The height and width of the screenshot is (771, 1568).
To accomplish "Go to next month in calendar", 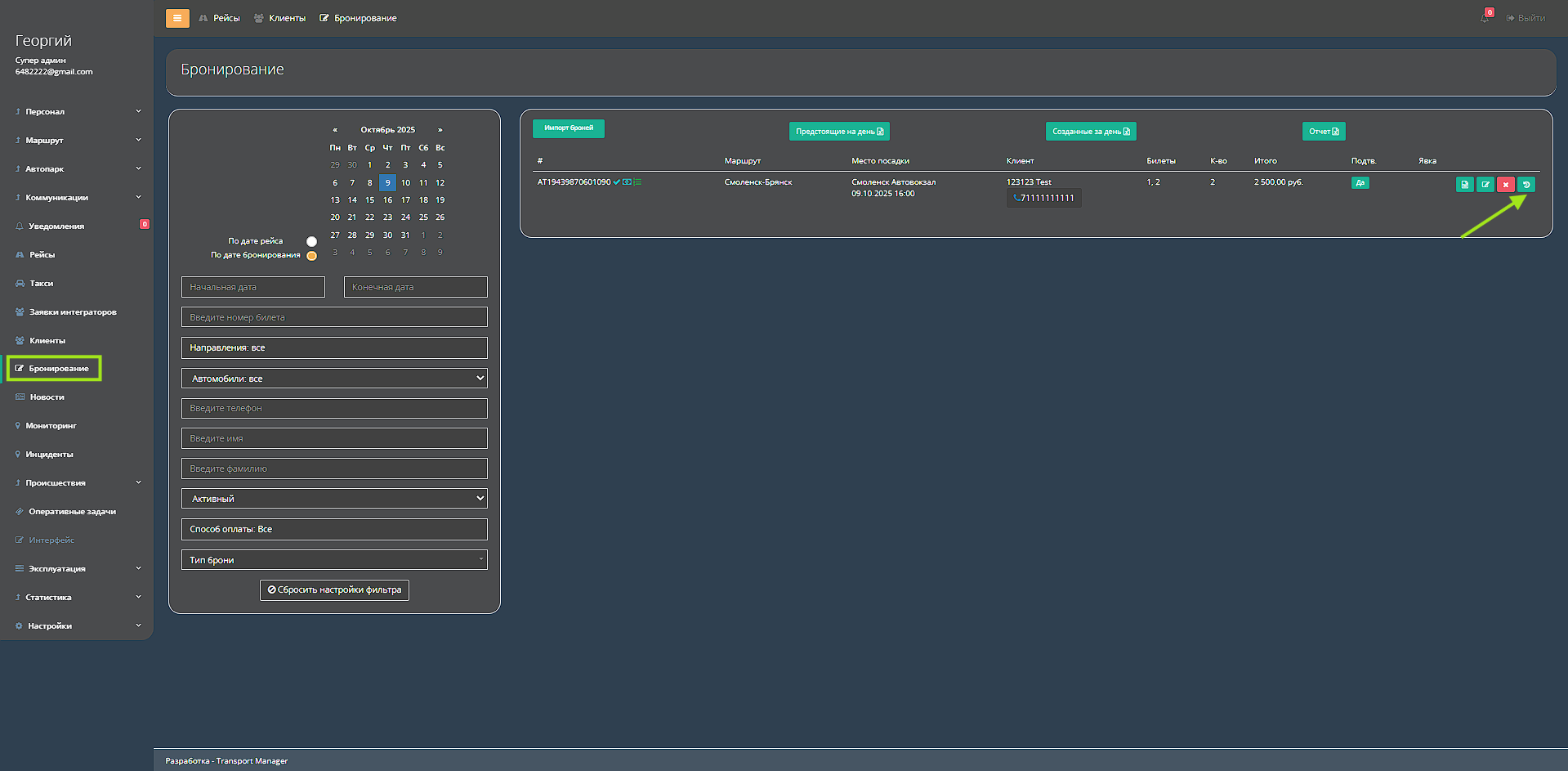I will coord(440,130).
